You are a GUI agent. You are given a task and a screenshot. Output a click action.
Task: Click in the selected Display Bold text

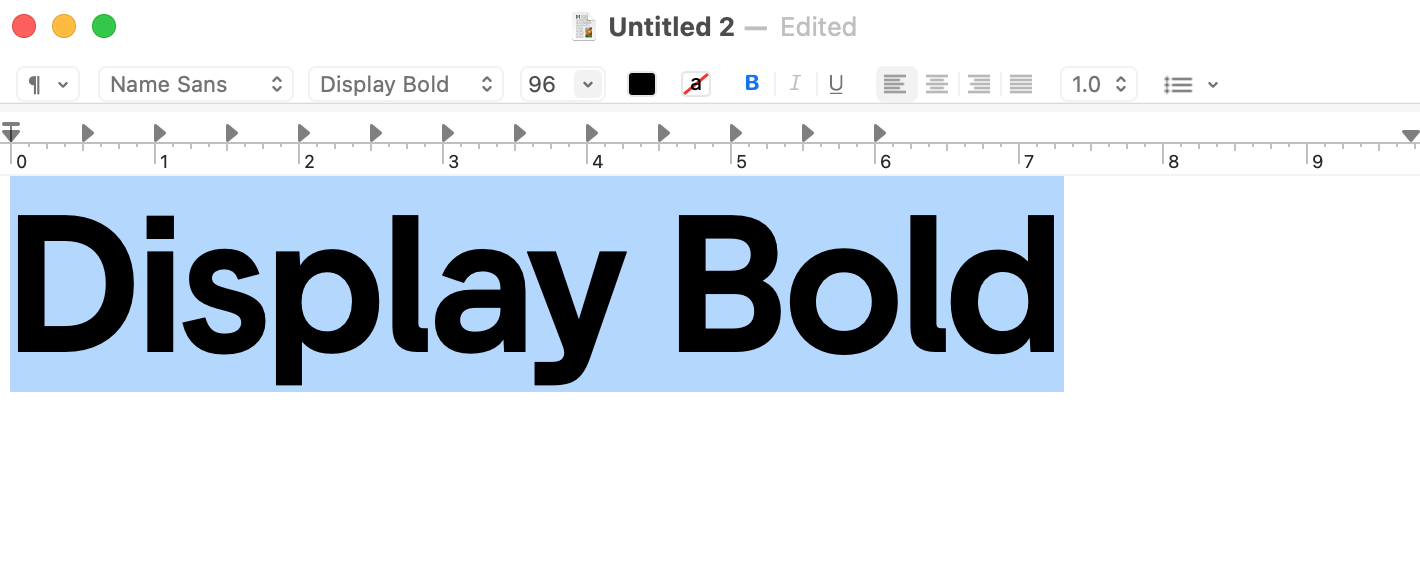point(536,284)
